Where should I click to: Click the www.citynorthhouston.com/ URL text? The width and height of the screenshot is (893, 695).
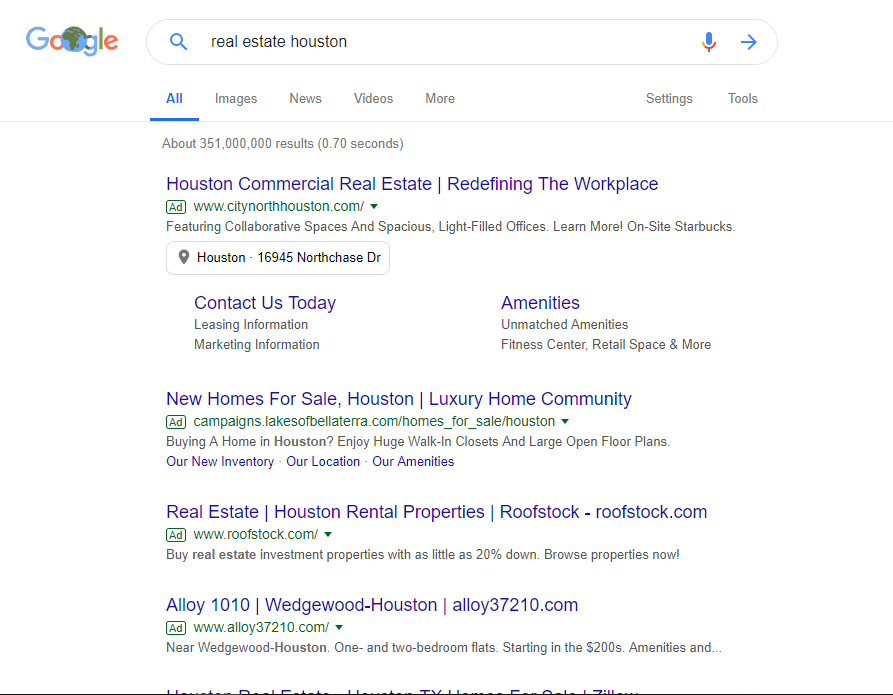point(278,206)
